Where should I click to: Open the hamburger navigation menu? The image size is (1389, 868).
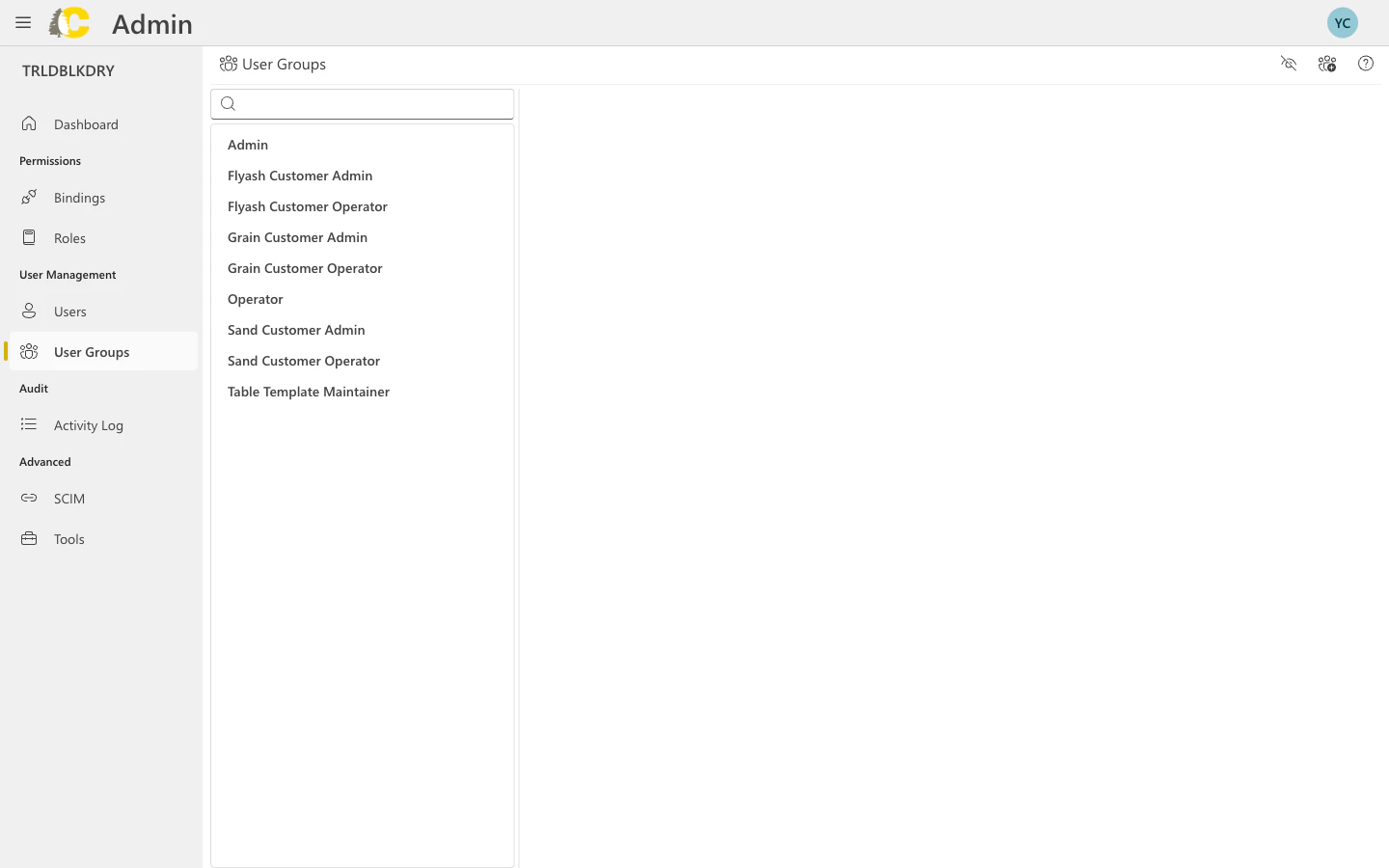click(x=23, y=22)
